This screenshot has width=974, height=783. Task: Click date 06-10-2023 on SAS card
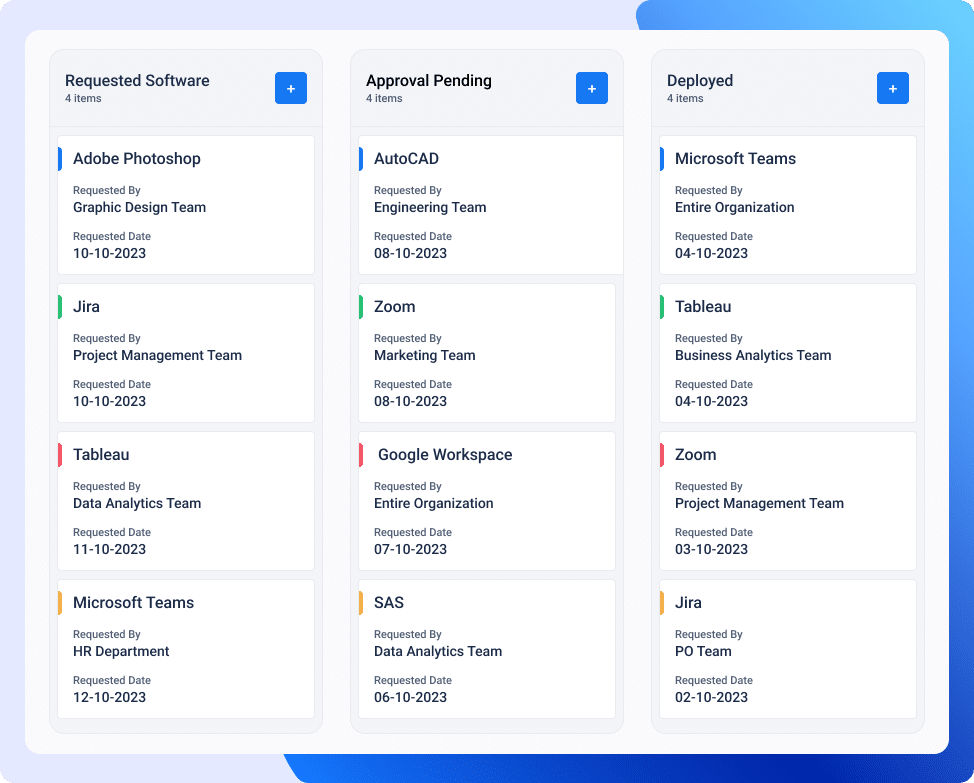tap(411, 697)
